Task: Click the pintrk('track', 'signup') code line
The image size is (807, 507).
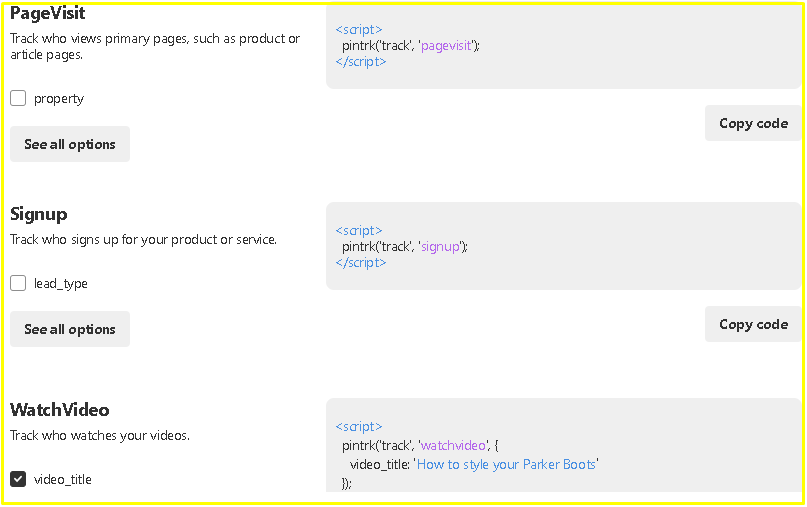Action: pyautogui.click(x=405, y=247)
